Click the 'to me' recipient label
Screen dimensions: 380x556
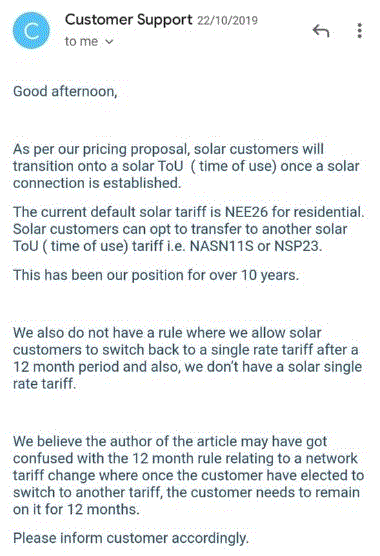click(81, 41)
